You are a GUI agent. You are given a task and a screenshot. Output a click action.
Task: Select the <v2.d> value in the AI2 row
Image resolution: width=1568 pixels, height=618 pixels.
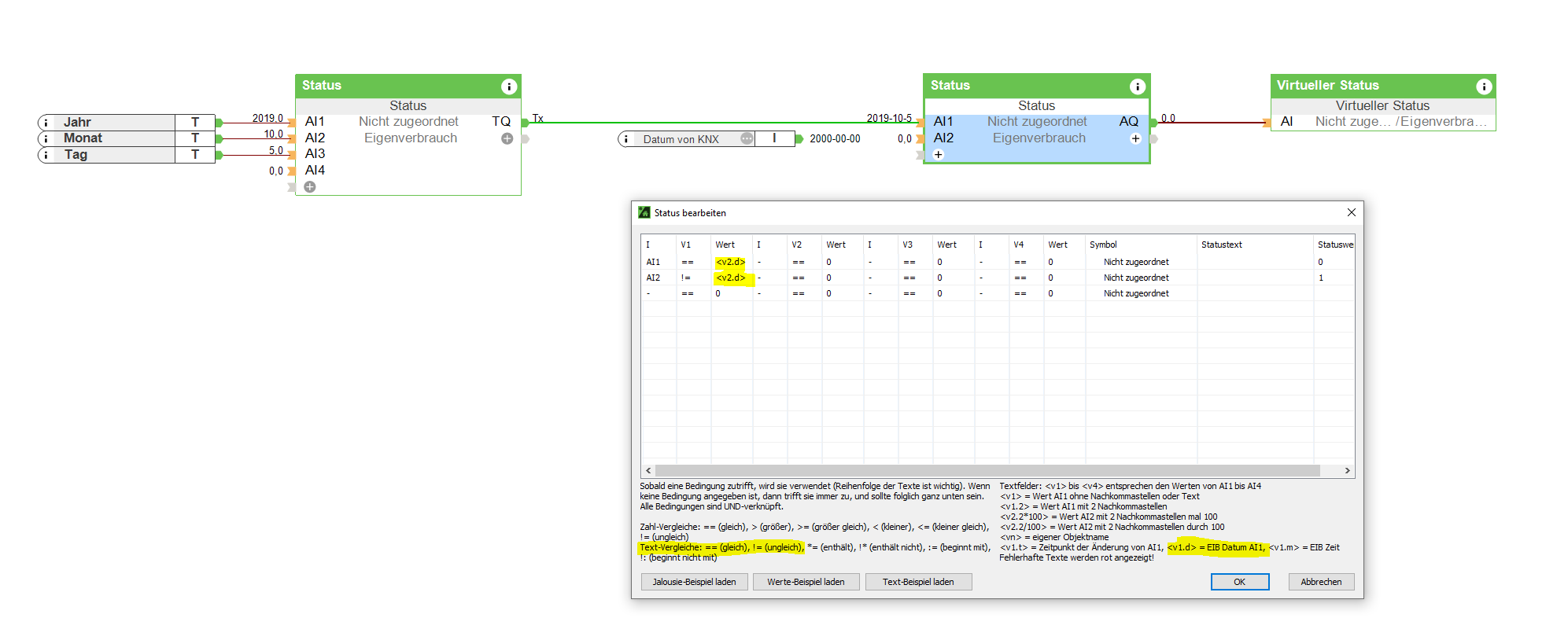point(730,278)
